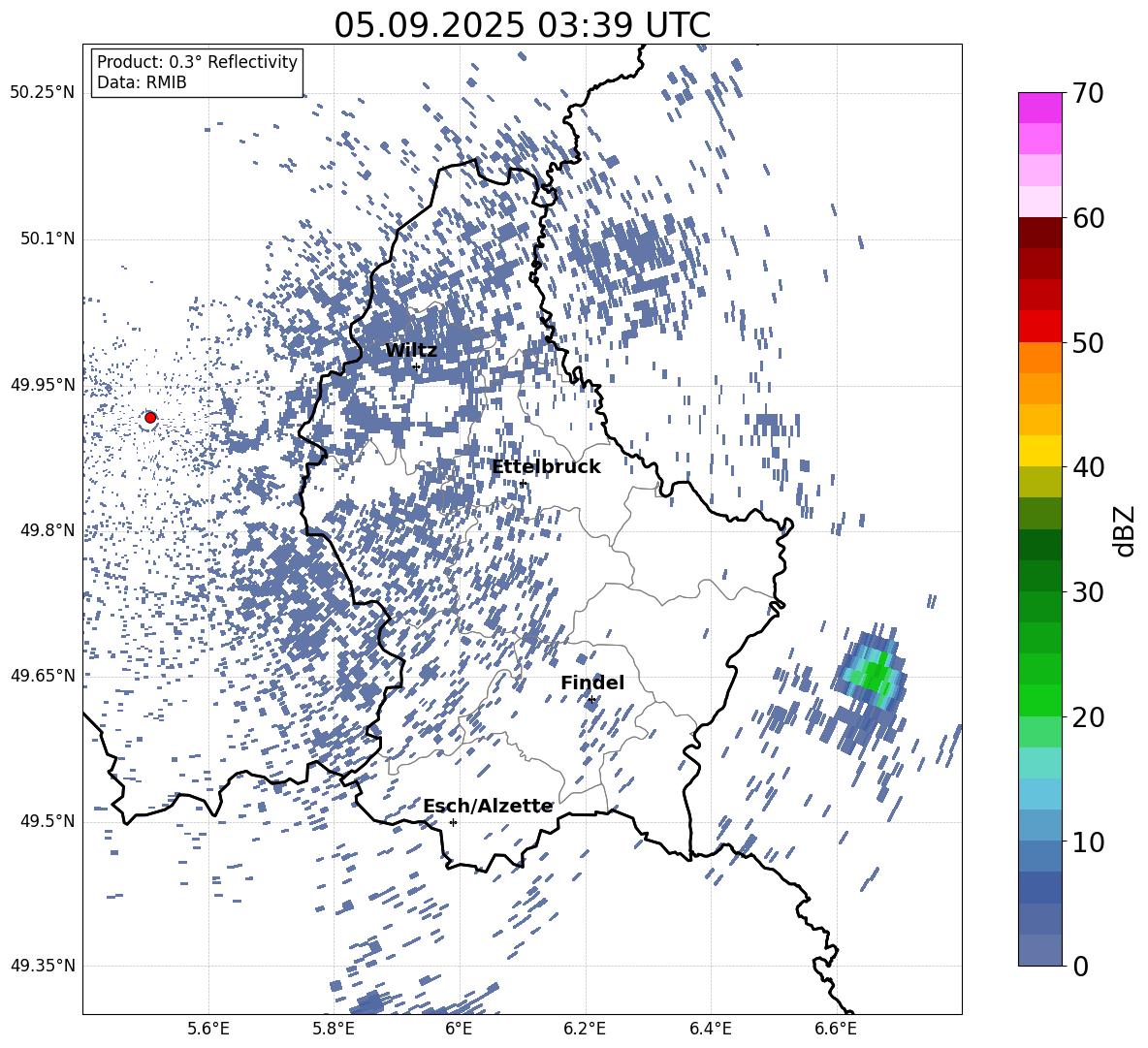The image size is (1148, 1048).
Task: Click the yellow swatch above 40 dBZ
Action: (1040, 451)
